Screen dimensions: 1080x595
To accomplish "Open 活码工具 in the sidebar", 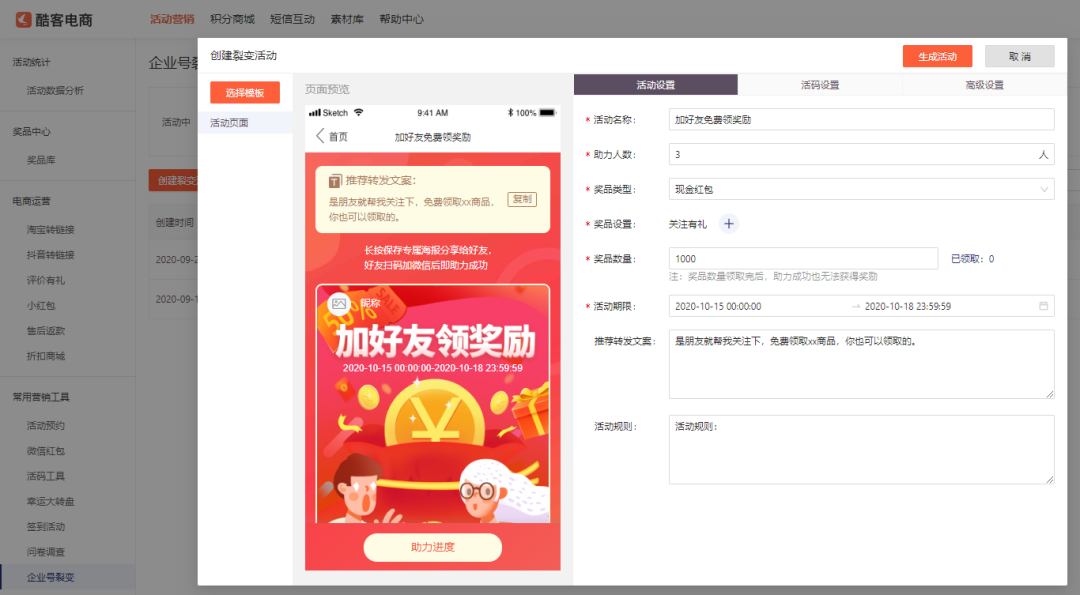I will [45, 476].
